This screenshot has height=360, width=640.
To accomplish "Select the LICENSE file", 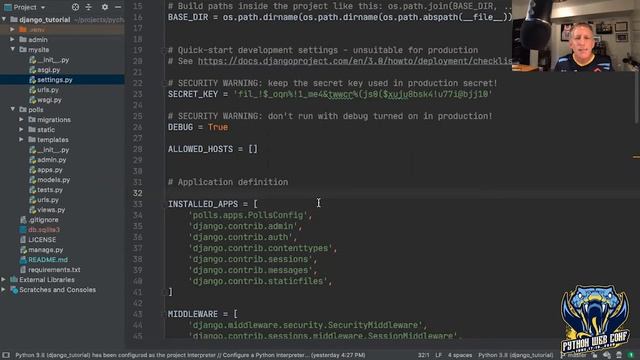I will 42,240.
